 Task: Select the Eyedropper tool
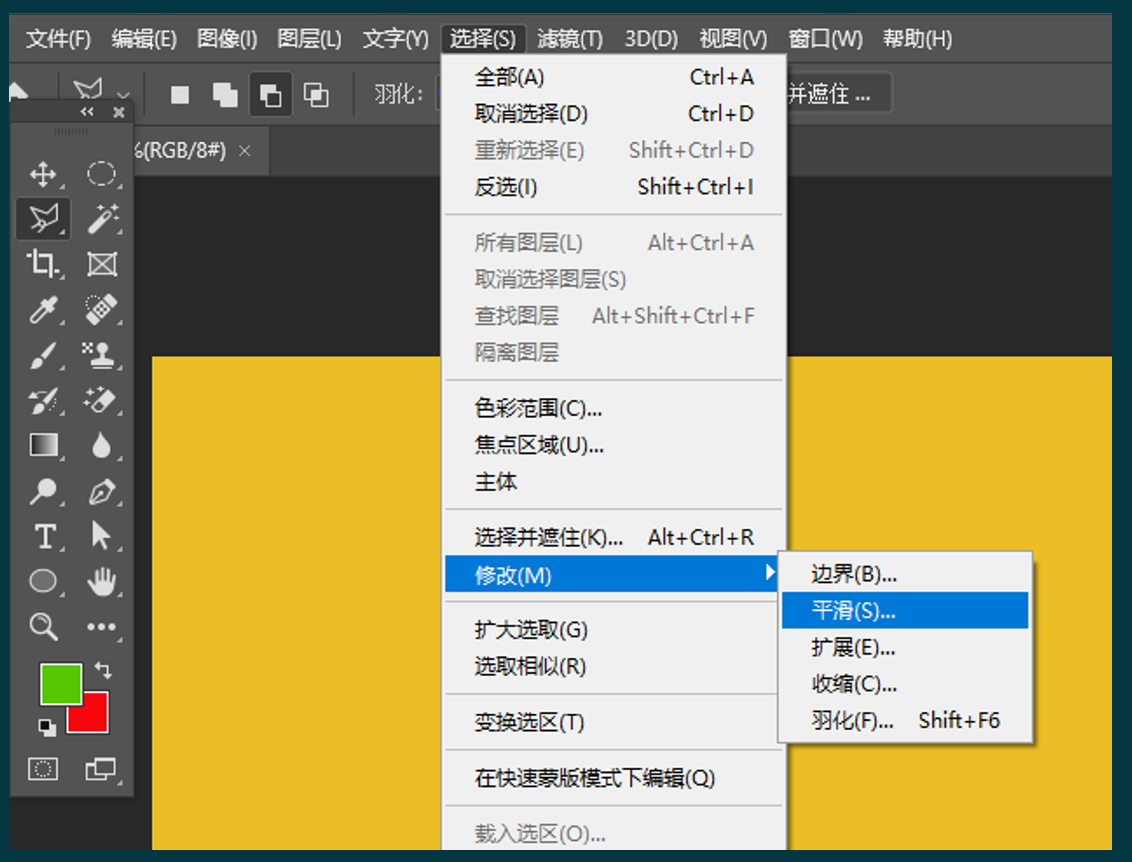tap(42, 309)
